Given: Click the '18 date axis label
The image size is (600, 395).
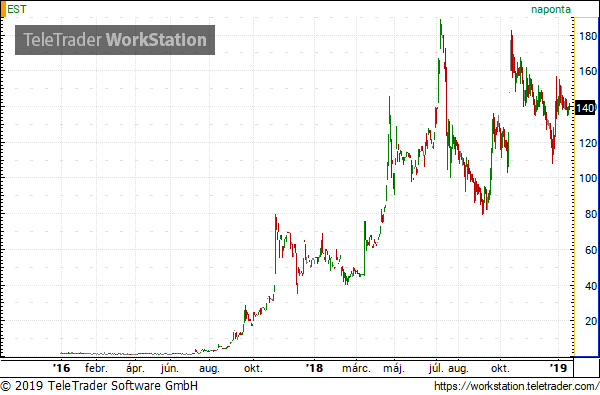Looking at the screenshot, I should (x=314, y=368).
